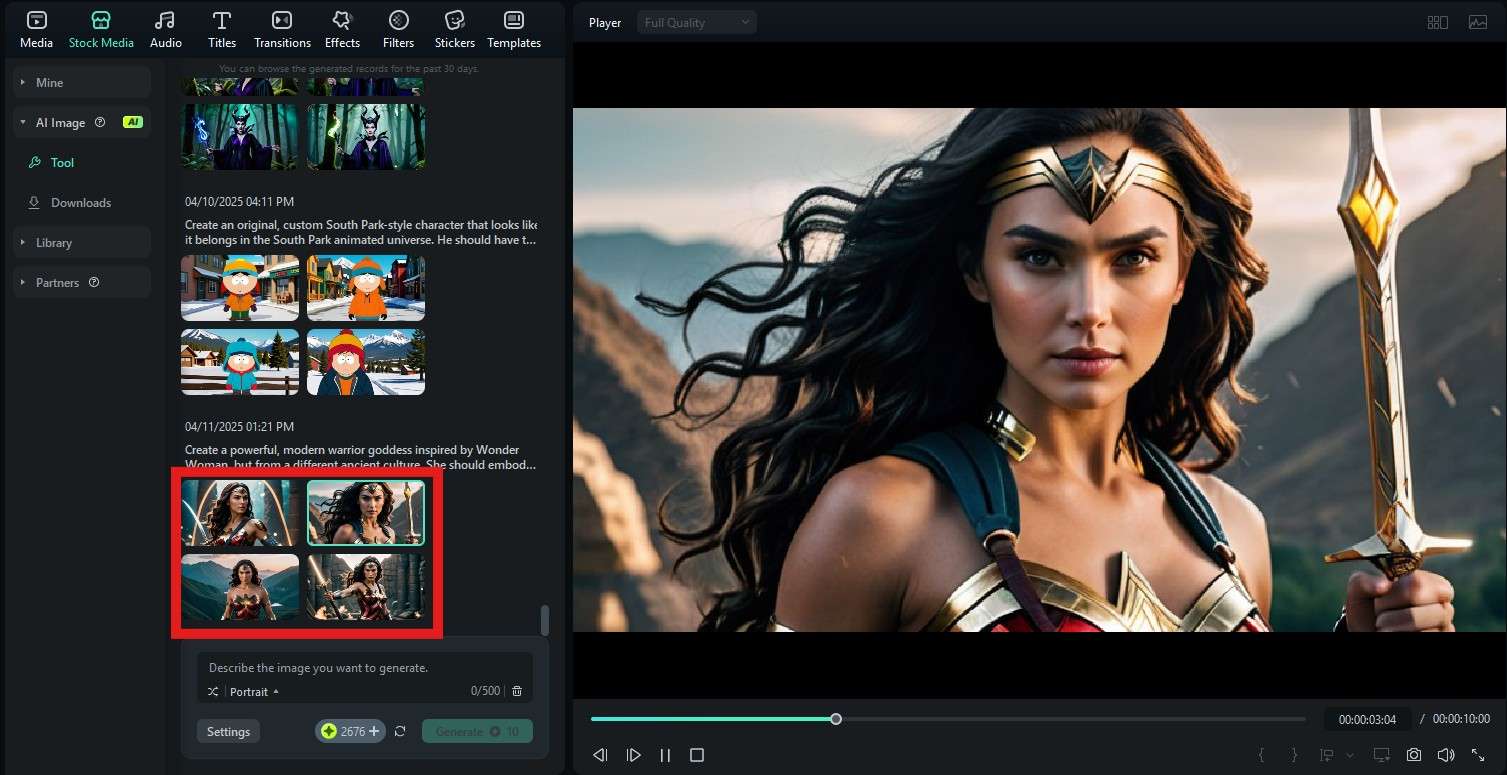Select the top-right South Park character thumbnail
Image resolution: width=1507 pixels, height=775 pixels.
366,288
